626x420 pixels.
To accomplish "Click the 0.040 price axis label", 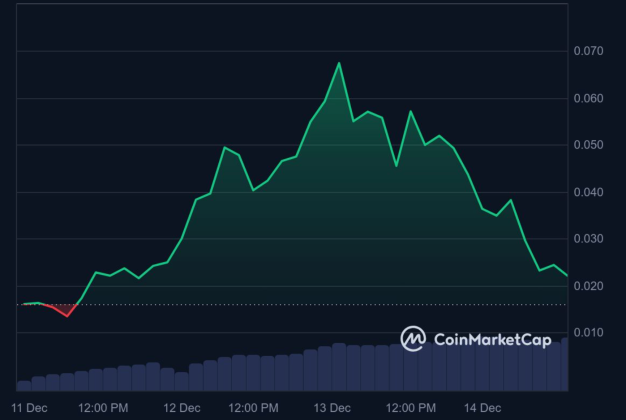I will pyautogui.click(x=588, y=192).
